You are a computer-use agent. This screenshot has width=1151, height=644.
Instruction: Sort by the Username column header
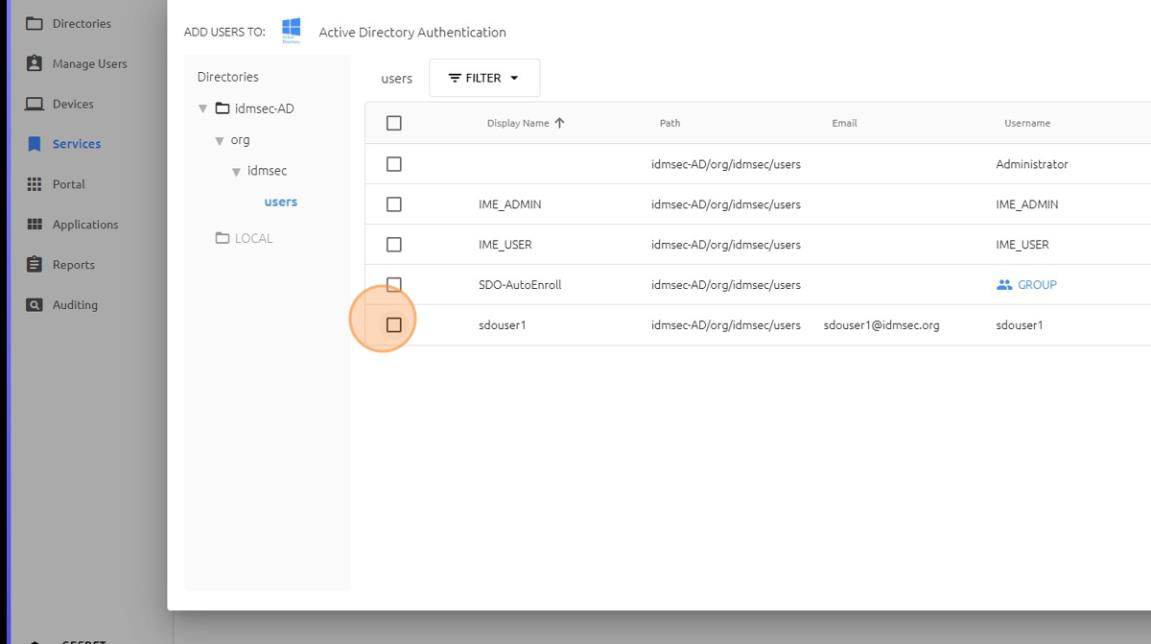pyautogui.click(x=1027, y=123)
